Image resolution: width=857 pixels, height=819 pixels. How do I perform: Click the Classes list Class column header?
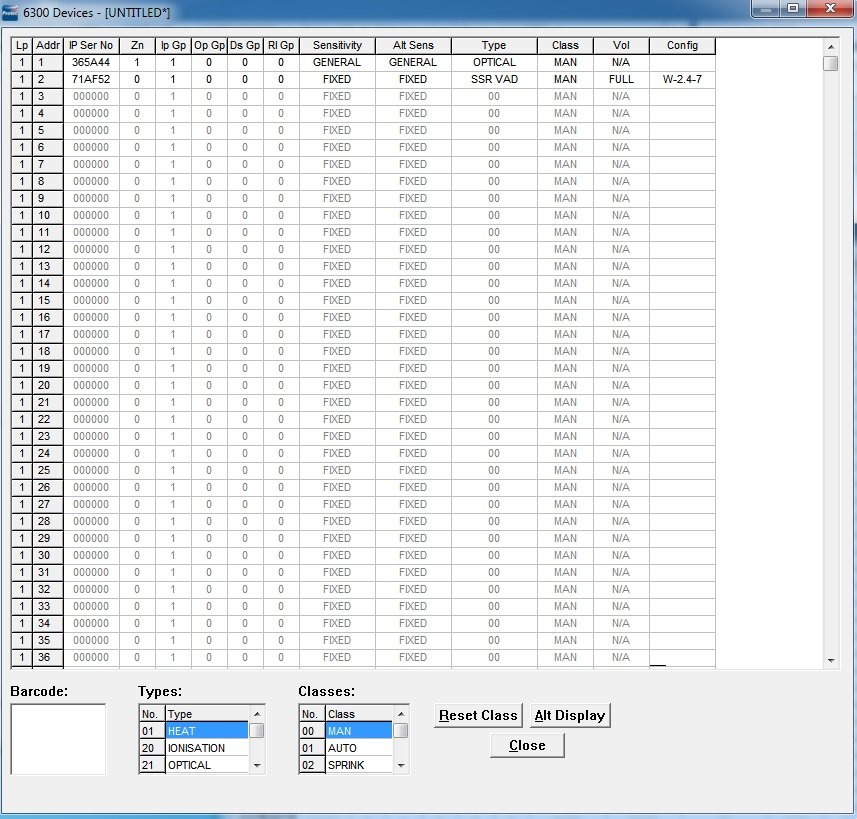(359, 714)
